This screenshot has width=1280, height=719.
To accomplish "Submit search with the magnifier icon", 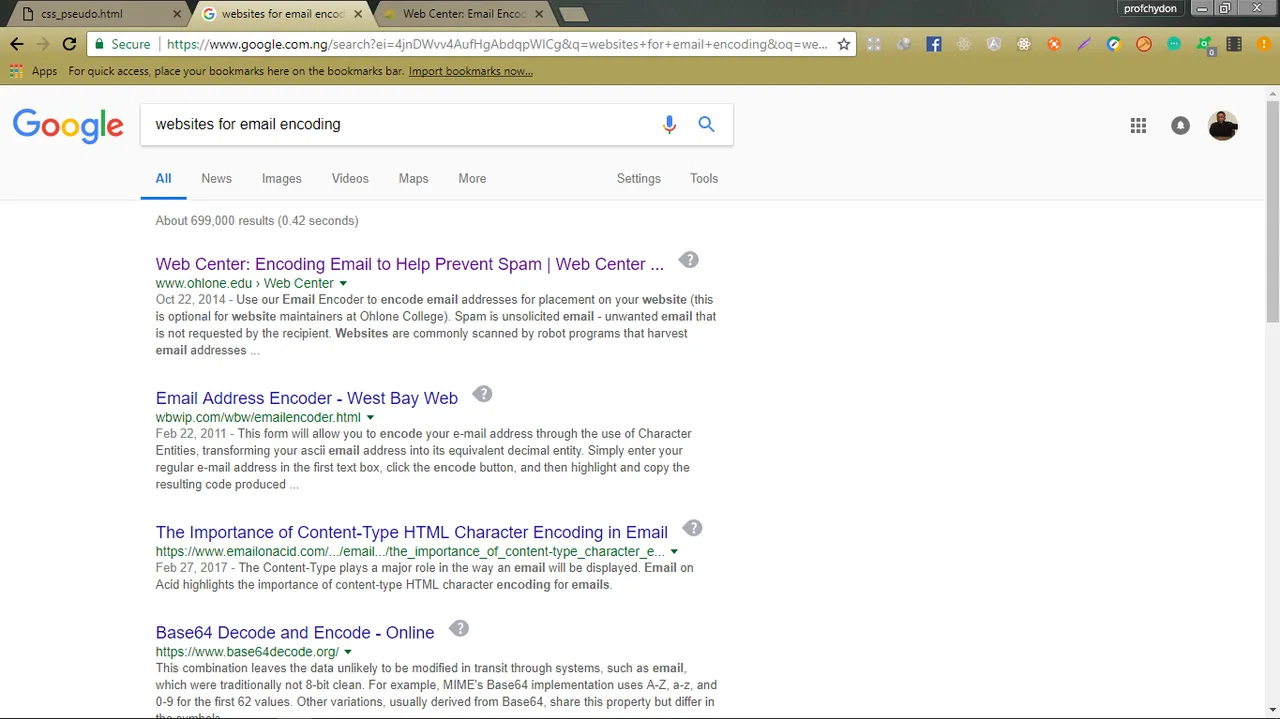I will [x=707, y=124].
